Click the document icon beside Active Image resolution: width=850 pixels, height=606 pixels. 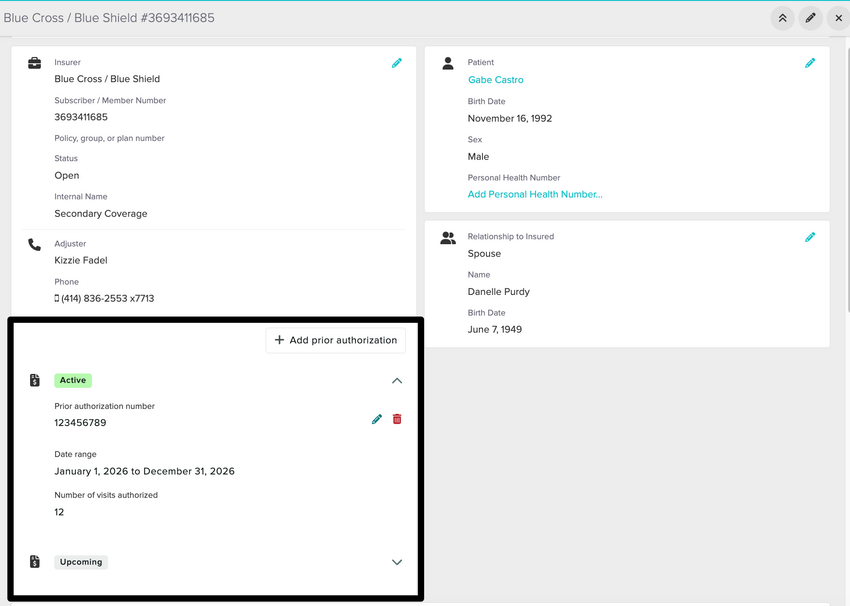click(x=35, y=380)
